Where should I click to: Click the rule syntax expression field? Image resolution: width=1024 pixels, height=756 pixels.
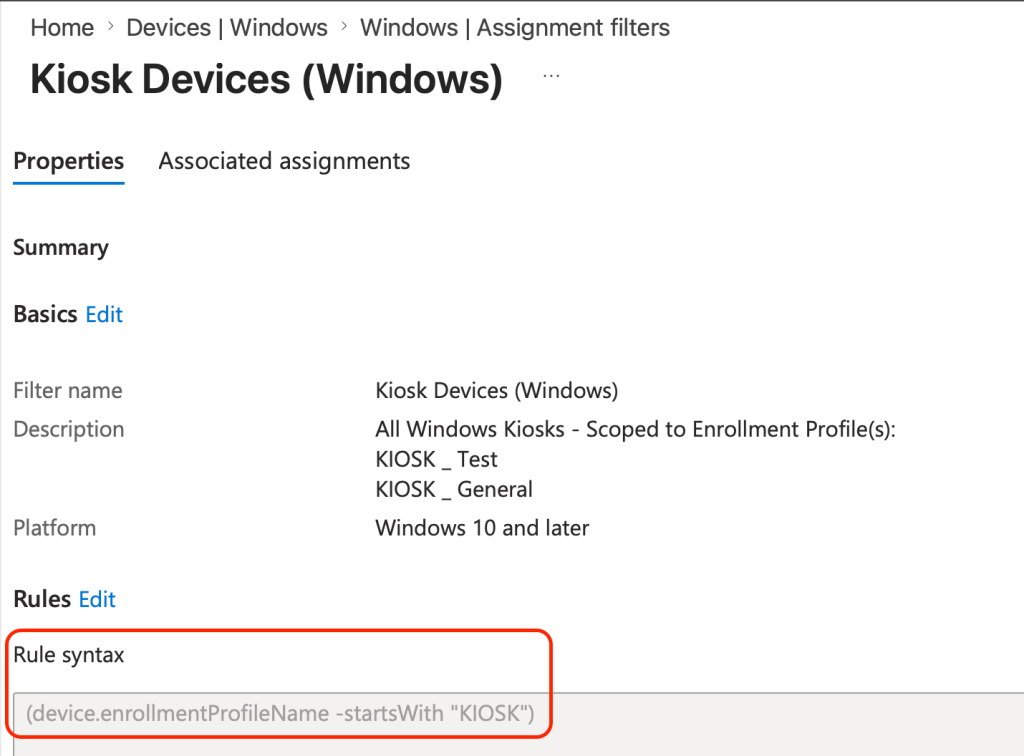(280, 714)
